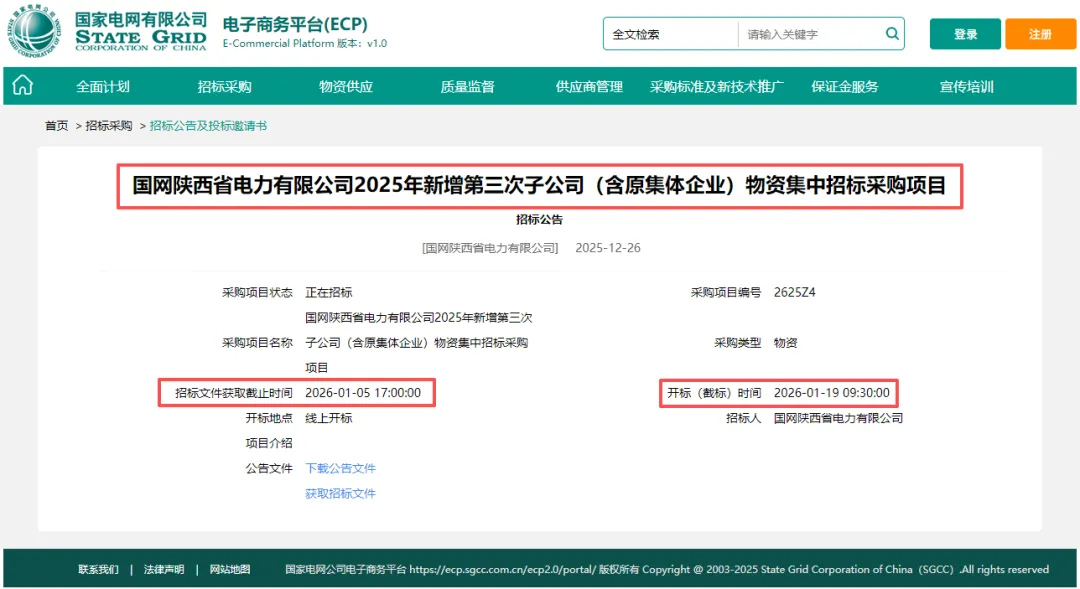Click the 招标人 value 国网陕西省电力有限公司
The height and width of the screenshot is (589, 1080).
click(838, 418)
